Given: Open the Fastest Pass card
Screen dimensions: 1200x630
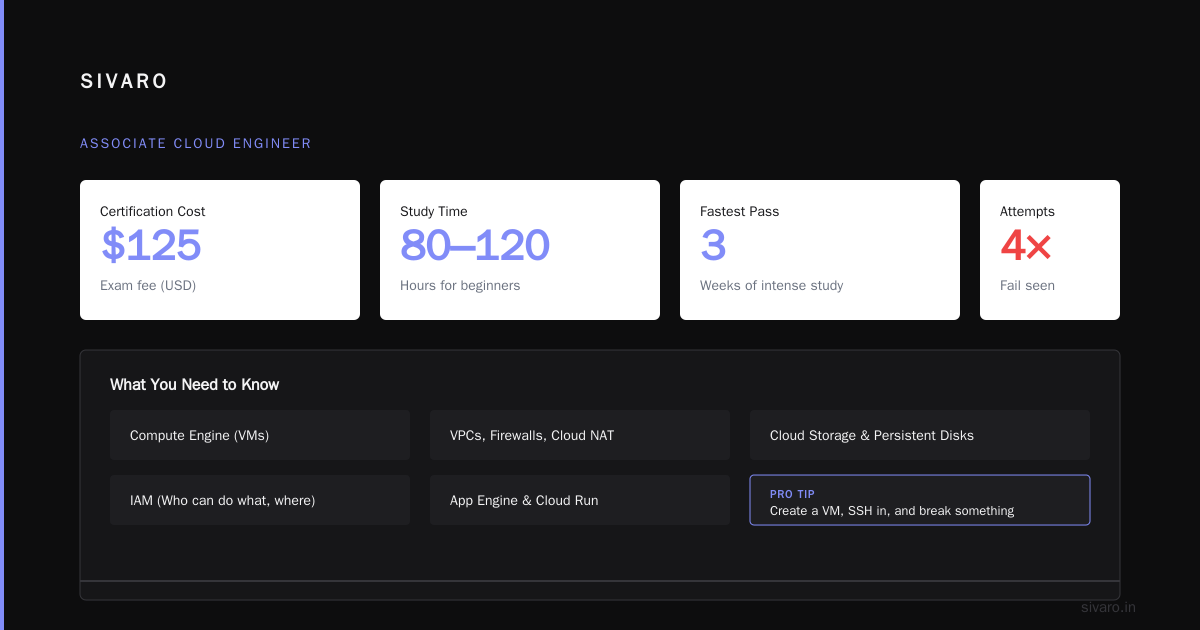Looking at the screenshot, I should pyautogui.click(x=820, y=250).
